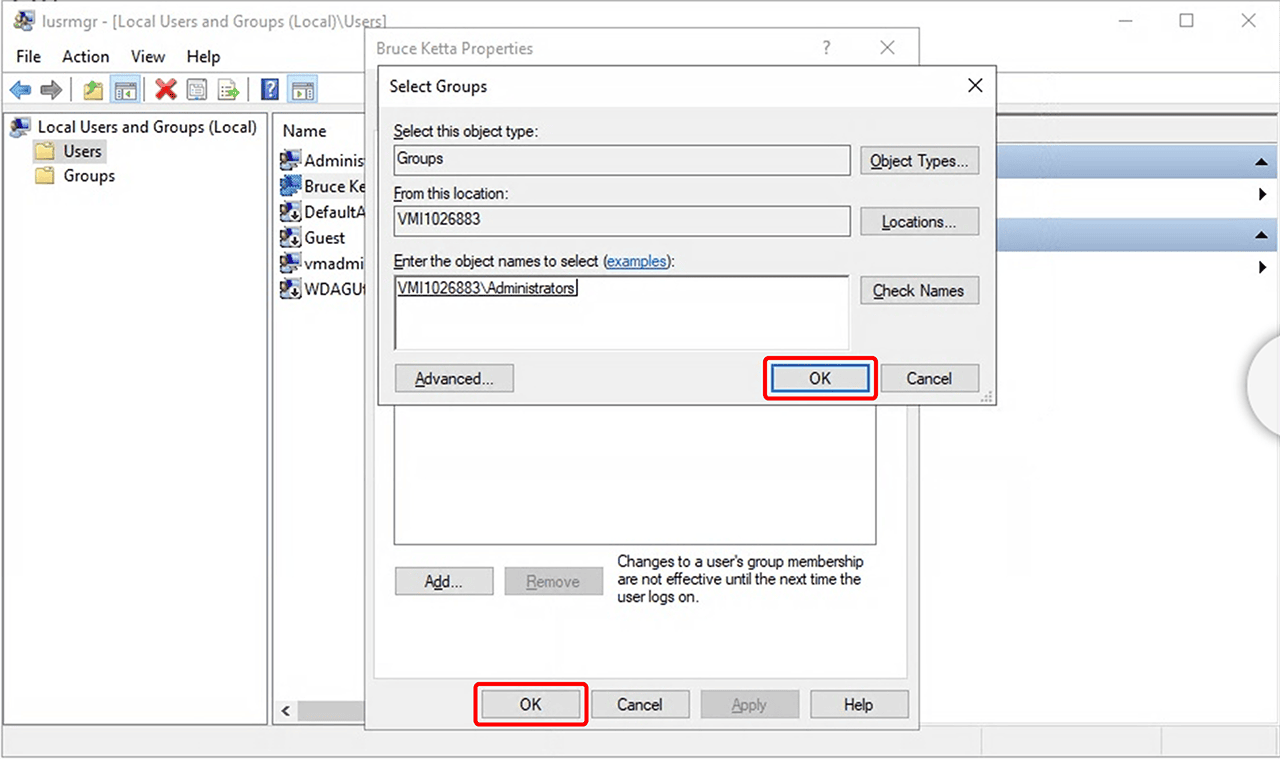This screenshot has height=759, width=1280.
Task: Toggle Show/Hide Console Tree toolbar icon
Action: [125, 90]
